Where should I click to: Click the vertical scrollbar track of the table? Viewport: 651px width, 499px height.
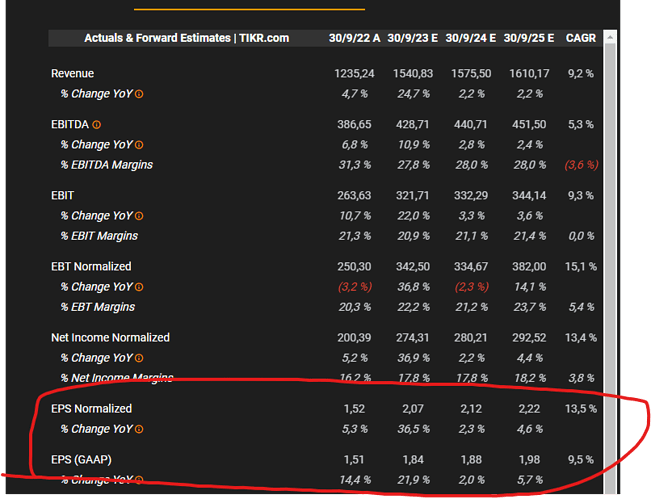point(611,250)
